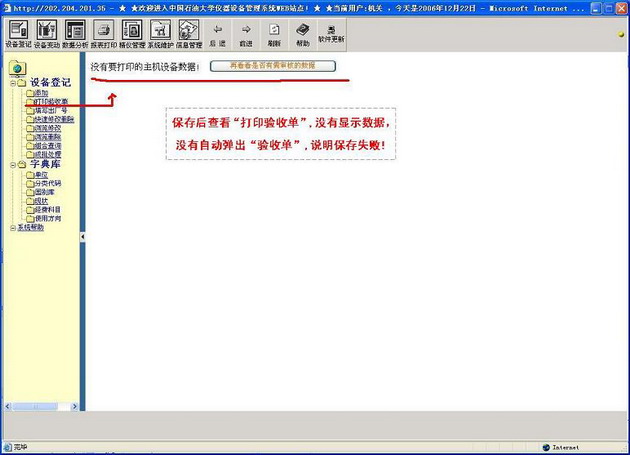
Task: Refresh the page with 刷新 icon
Action: tap(274, 31)
